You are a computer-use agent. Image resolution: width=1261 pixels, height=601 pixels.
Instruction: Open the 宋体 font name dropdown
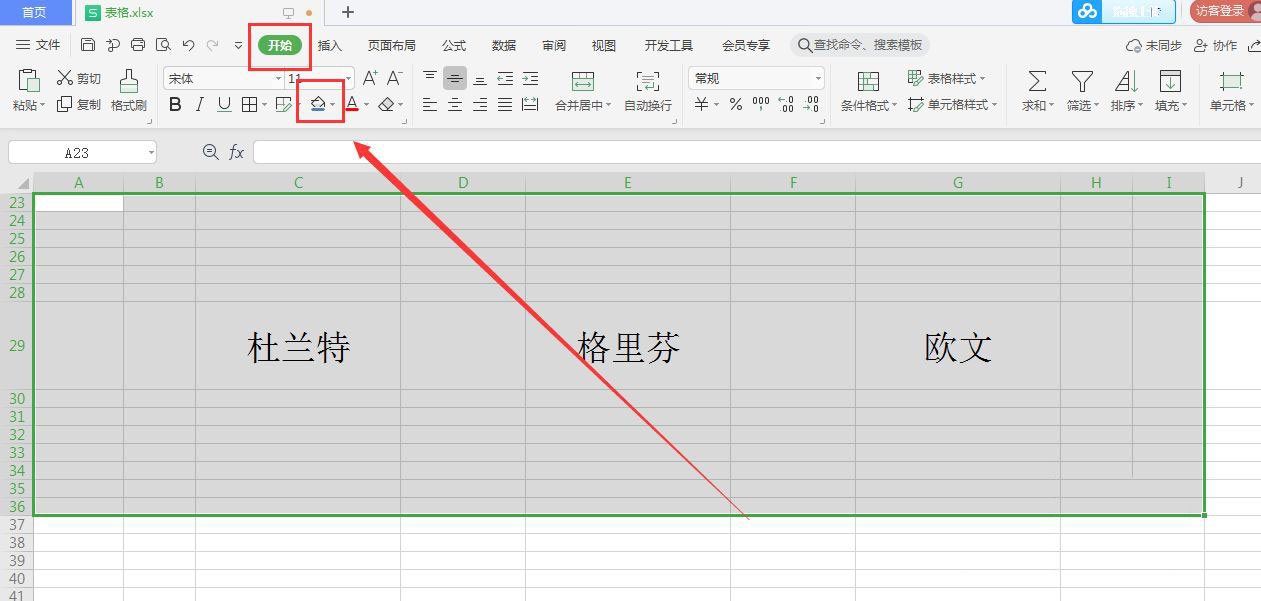276,78
